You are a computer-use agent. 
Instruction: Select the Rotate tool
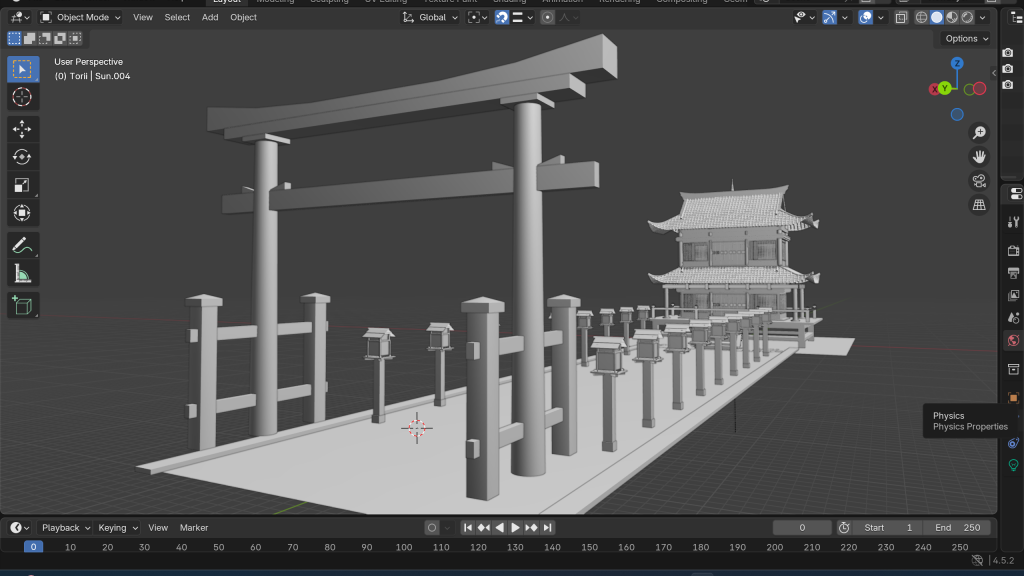(23, 157)
